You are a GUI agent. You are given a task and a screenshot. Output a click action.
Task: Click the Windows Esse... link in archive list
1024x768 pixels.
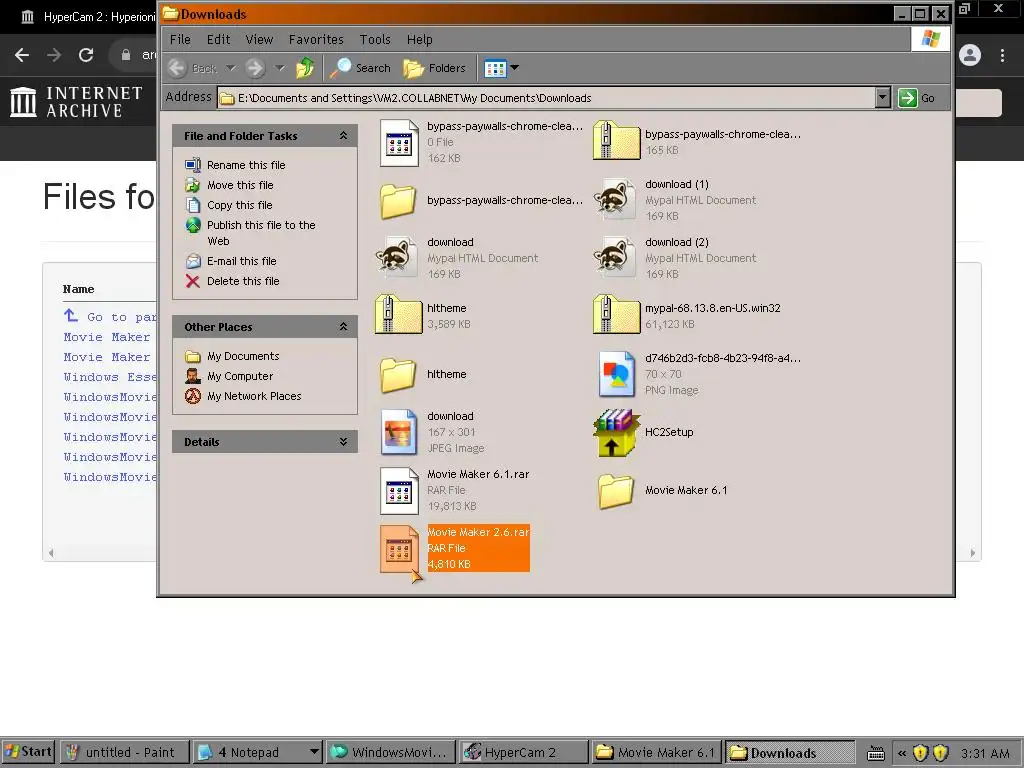pos(110,377)
